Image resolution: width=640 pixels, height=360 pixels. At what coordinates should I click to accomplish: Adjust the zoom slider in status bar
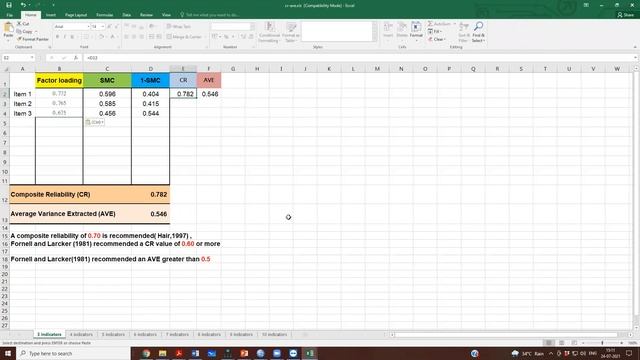602,343
